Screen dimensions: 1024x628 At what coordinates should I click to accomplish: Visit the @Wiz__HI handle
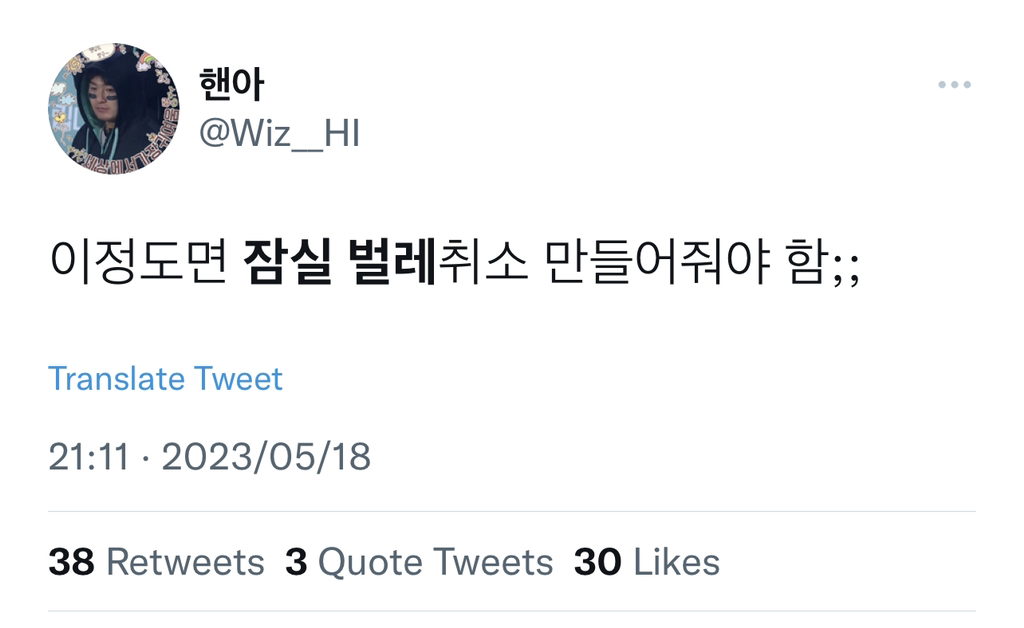pos(280,133)
